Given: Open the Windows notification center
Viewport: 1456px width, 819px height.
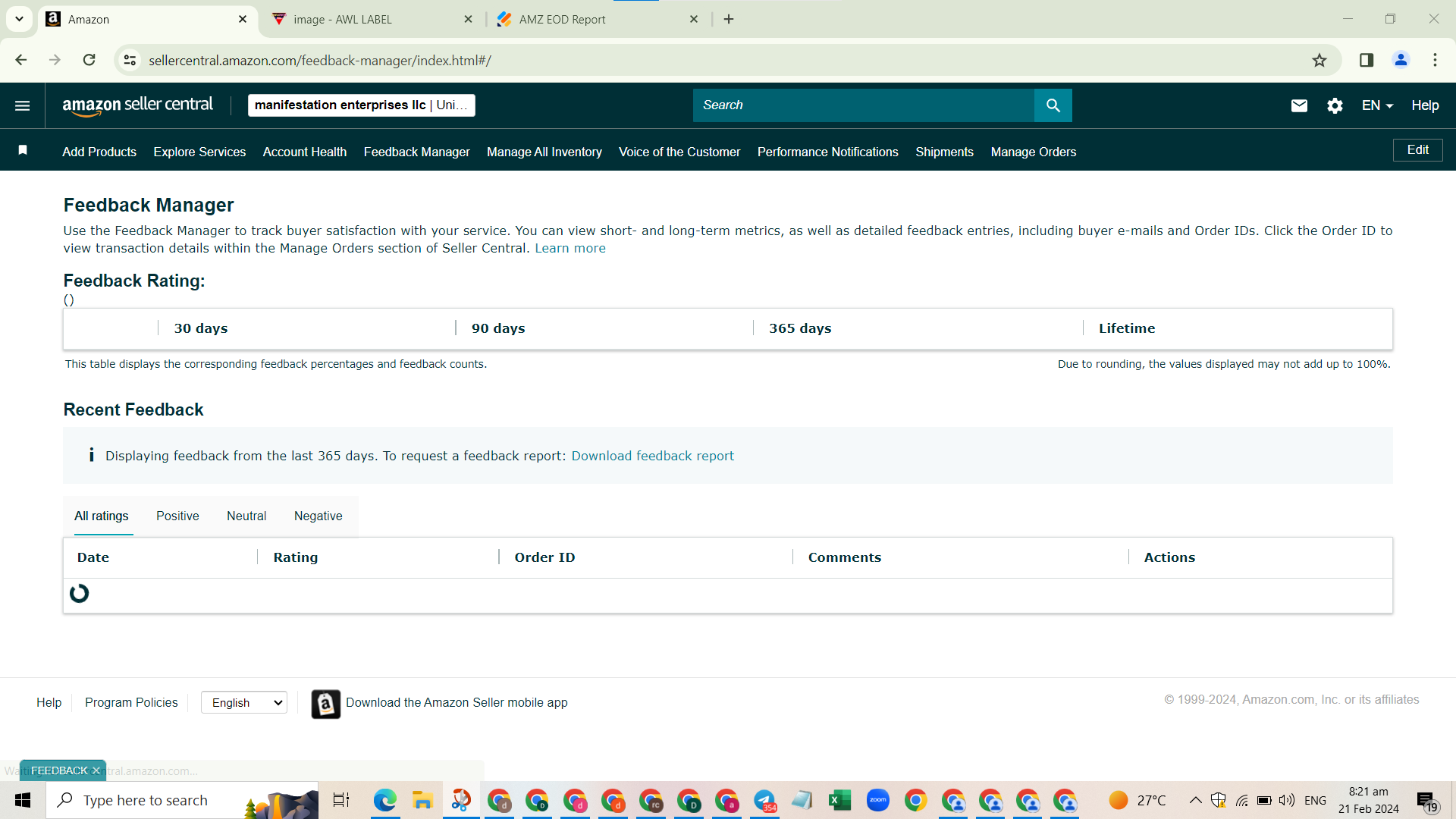Looking at the screenshot, I should pos(1426,801).
